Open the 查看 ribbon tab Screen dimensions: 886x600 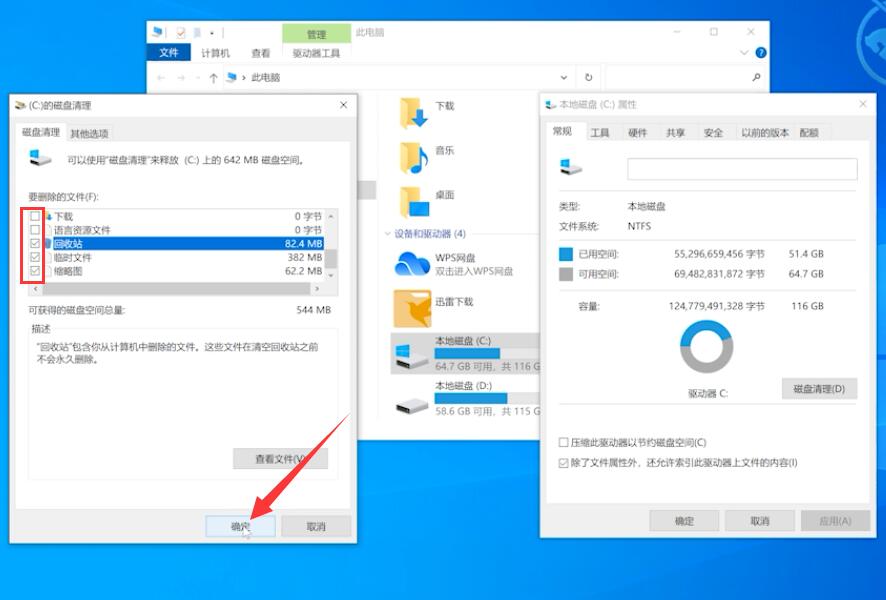pyautogui.click(x=260, y=53)
